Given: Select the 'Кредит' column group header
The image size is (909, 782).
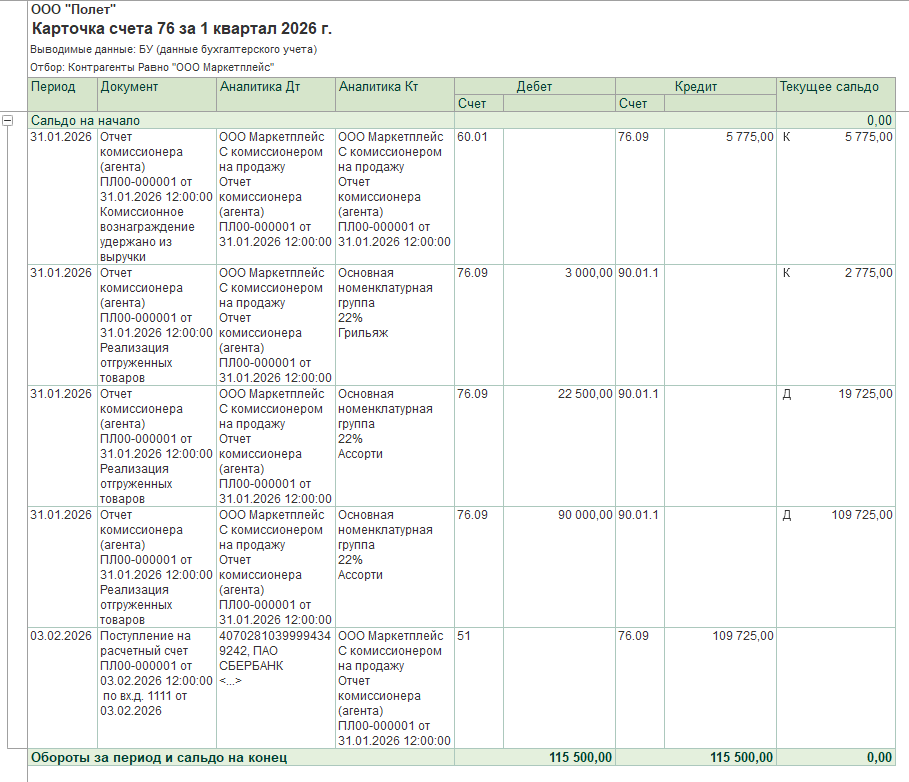Looking at the screenshot, I should (x=695, y=87).
